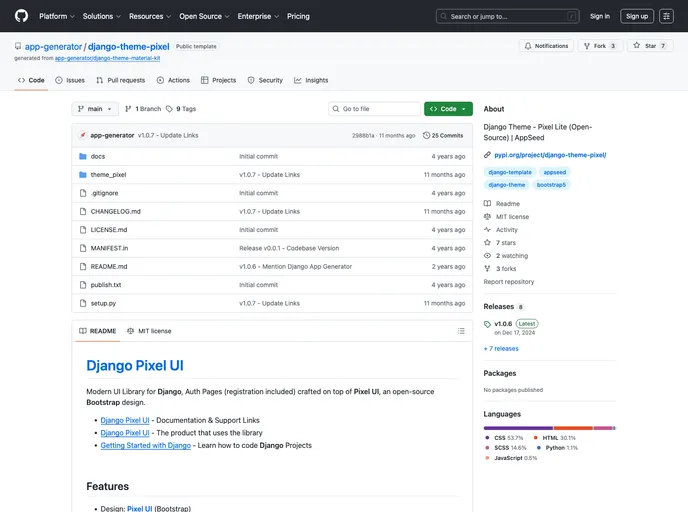This screenshot has width=688, height=512.
Task: Click the purple CSS segment in languages bar
Action: 518,428
